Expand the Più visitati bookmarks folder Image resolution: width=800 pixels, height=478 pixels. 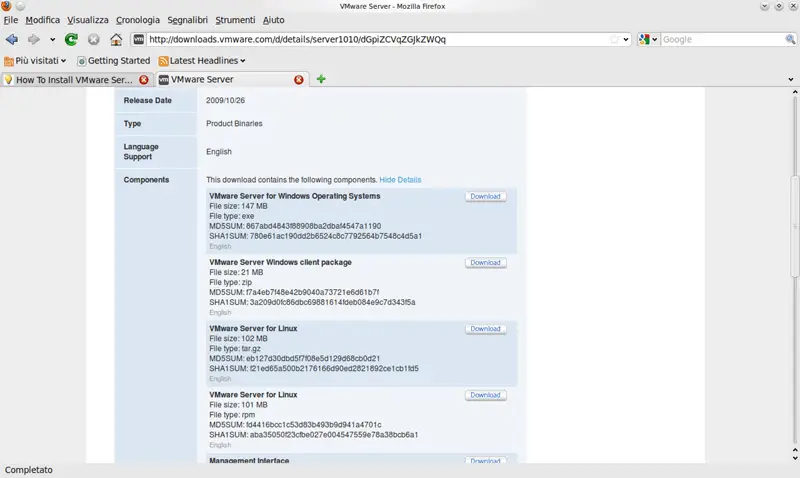coord(35,61)
